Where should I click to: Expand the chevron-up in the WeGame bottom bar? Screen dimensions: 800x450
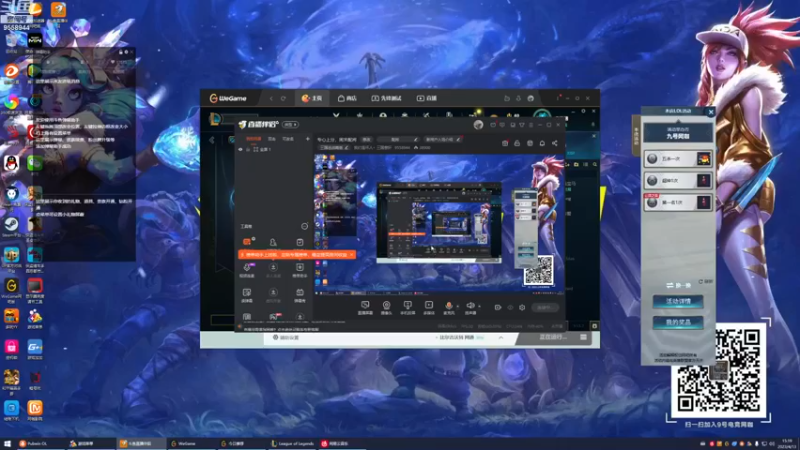tap(501, 337)
